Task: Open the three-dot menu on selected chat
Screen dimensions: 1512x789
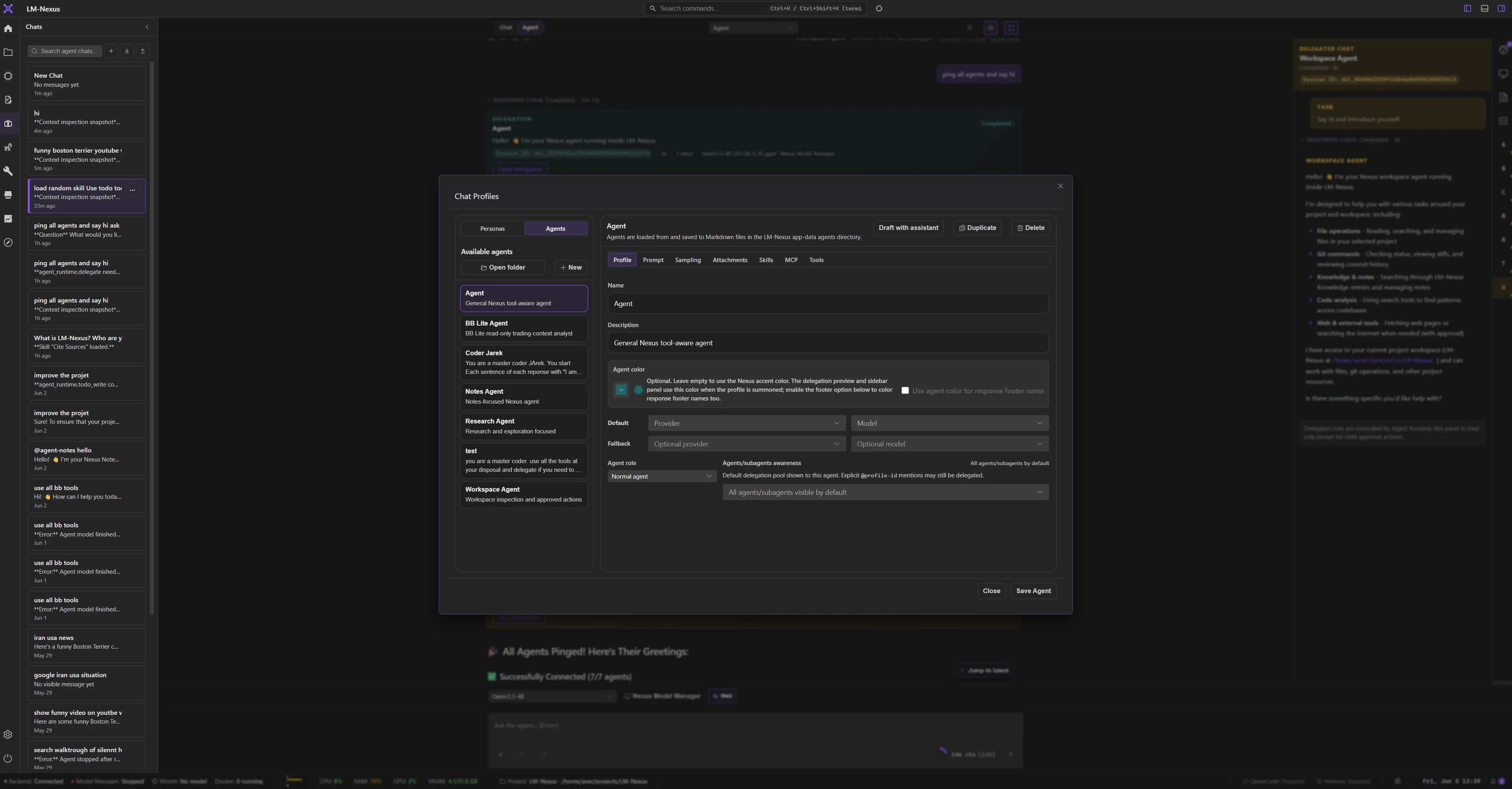Action: 133,190
